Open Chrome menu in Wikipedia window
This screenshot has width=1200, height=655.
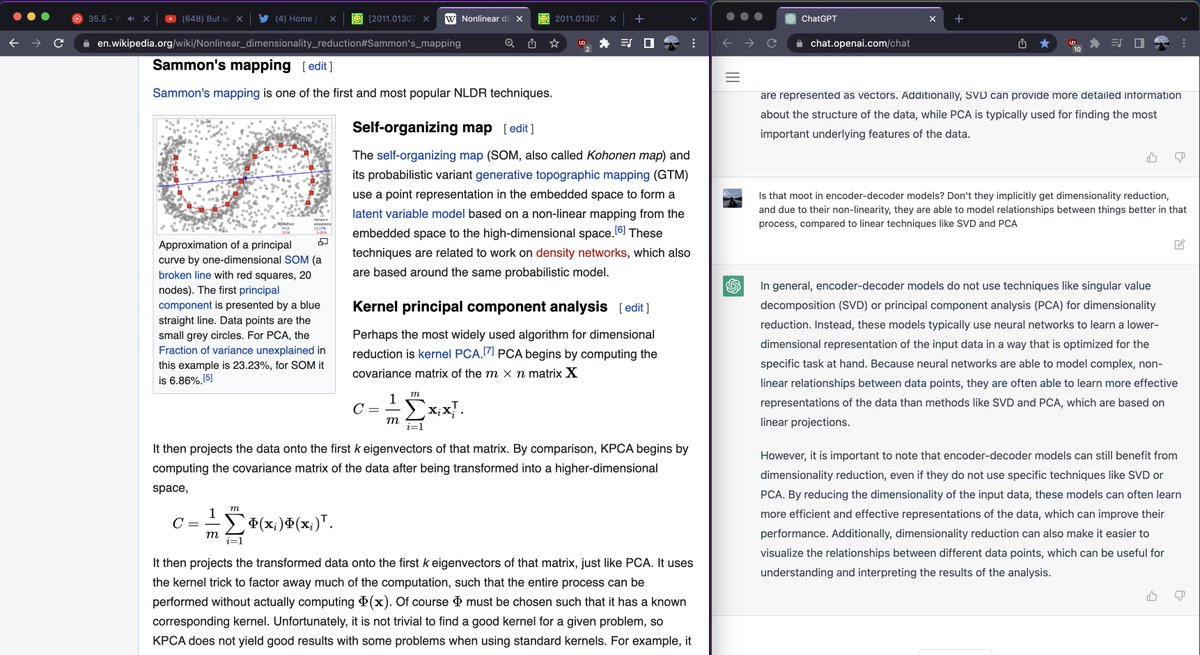coord(694,43)
